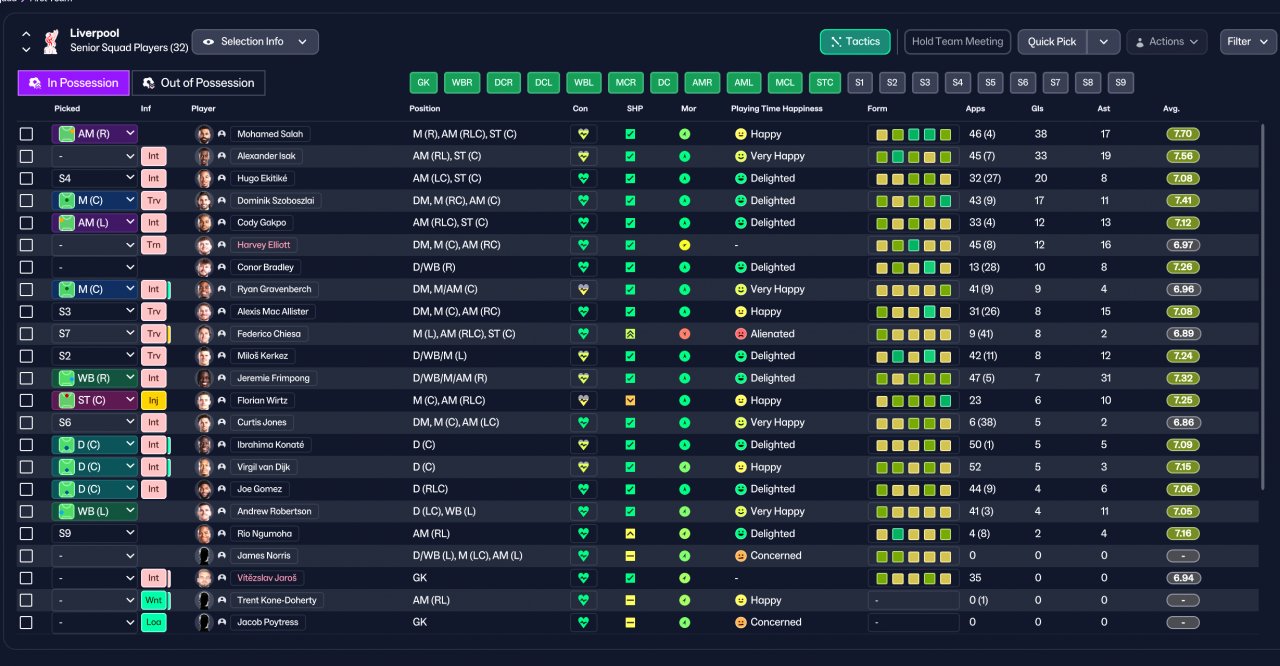Click Jacob Poytress's Loa status badge
The image size is (1280, 666).
[x=153, y=622]
